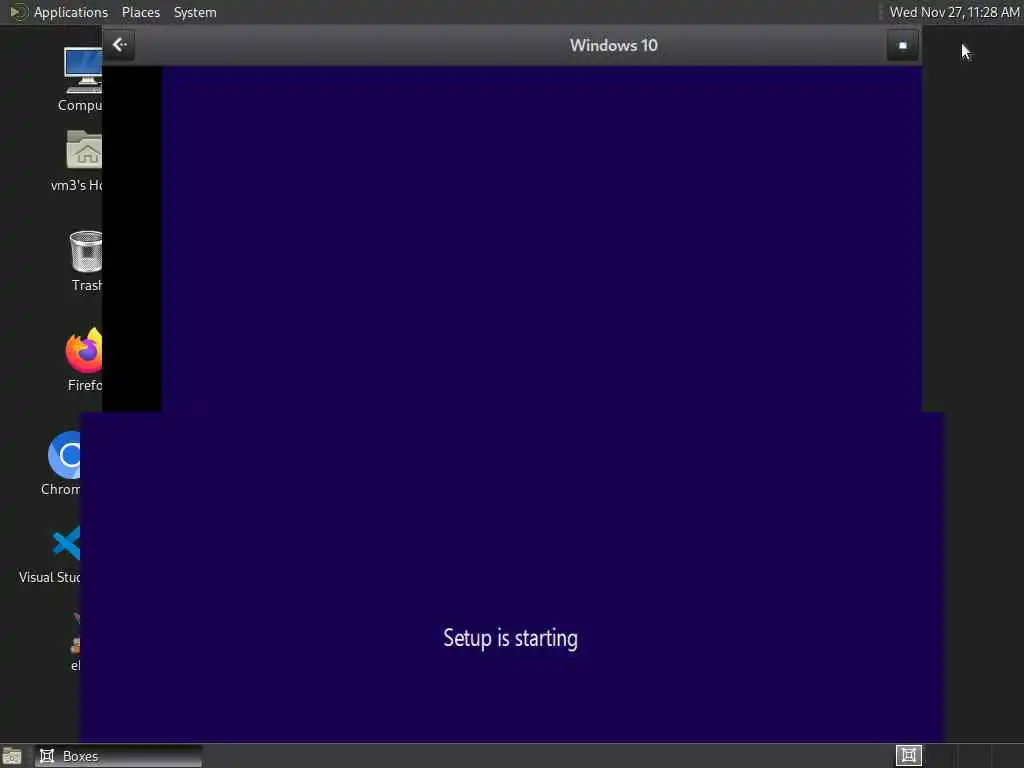Screen dimensions: 1024x768
Task: Launch the Visual Studio Code desktop icon
Action: 66,543
